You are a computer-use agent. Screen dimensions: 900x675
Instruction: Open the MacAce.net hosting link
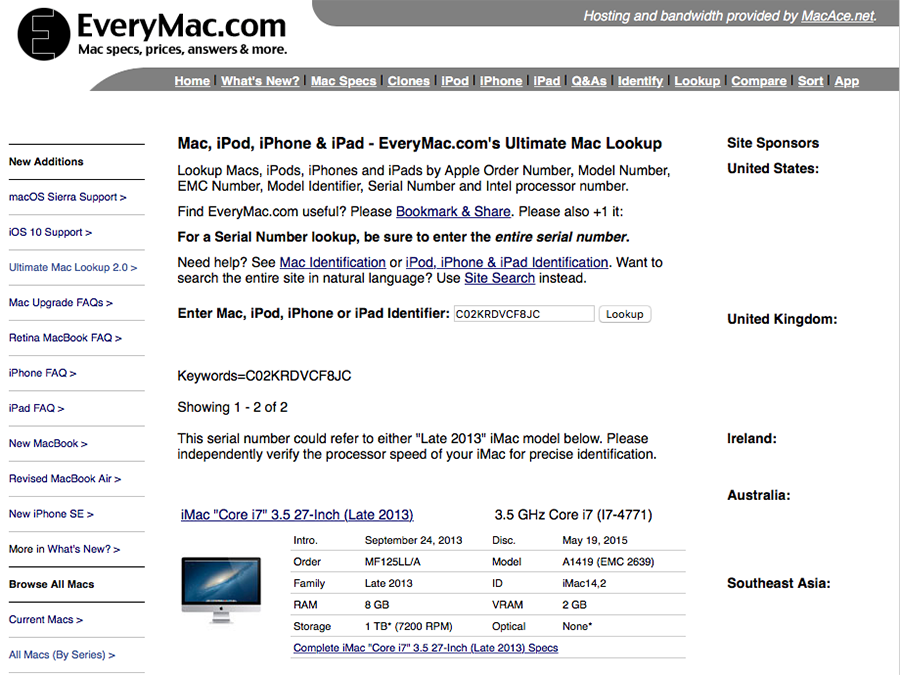point(837,16)
